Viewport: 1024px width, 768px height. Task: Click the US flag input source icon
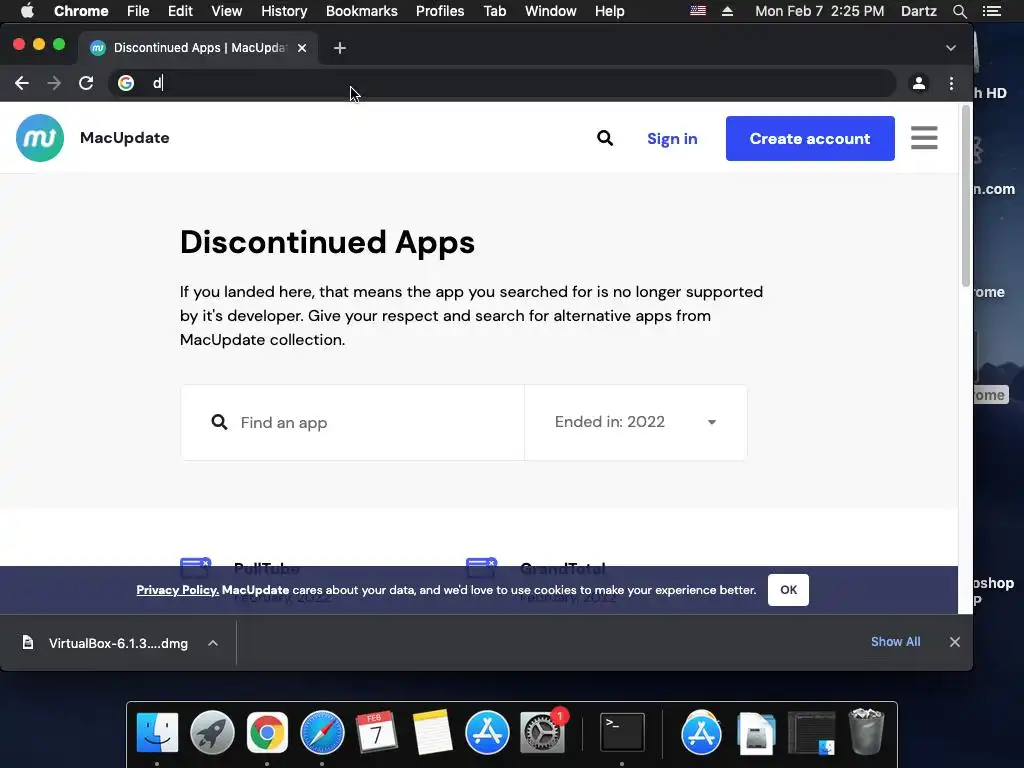coord(698,10)
